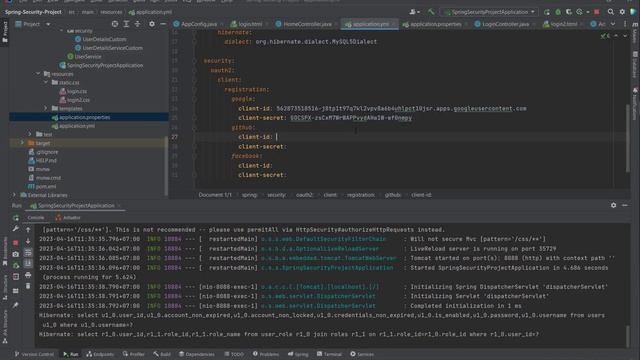Click Collapse All in Project panel

pos(137,24)
